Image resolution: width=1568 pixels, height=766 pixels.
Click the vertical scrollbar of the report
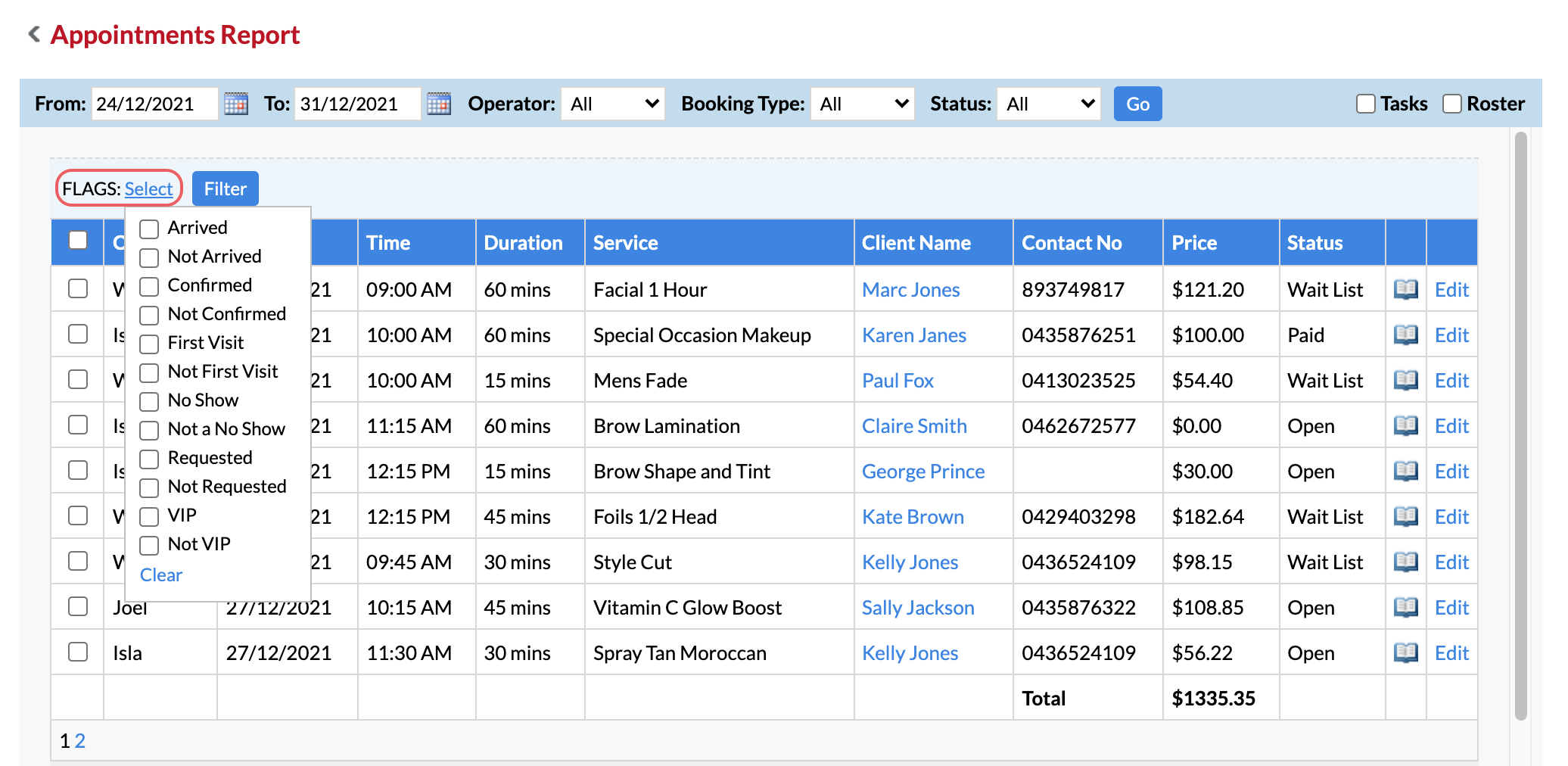1521,426
